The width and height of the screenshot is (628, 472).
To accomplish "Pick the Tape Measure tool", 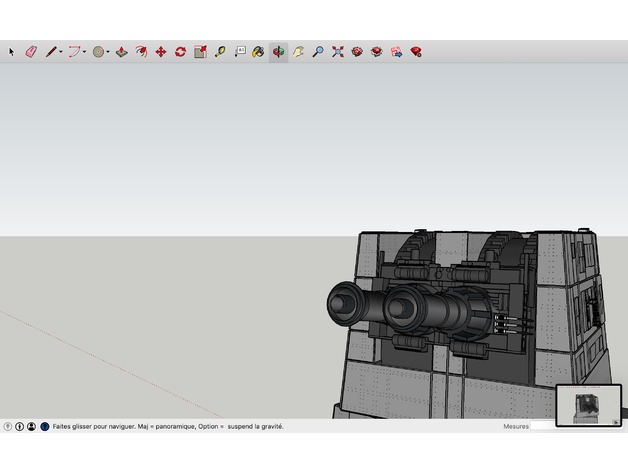I will [x=220, y=52].
